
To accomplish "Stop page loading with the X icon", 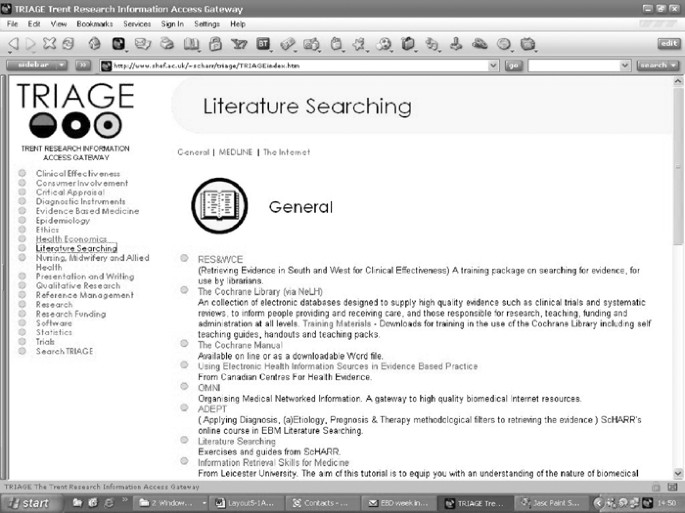I will coord(49,43).
